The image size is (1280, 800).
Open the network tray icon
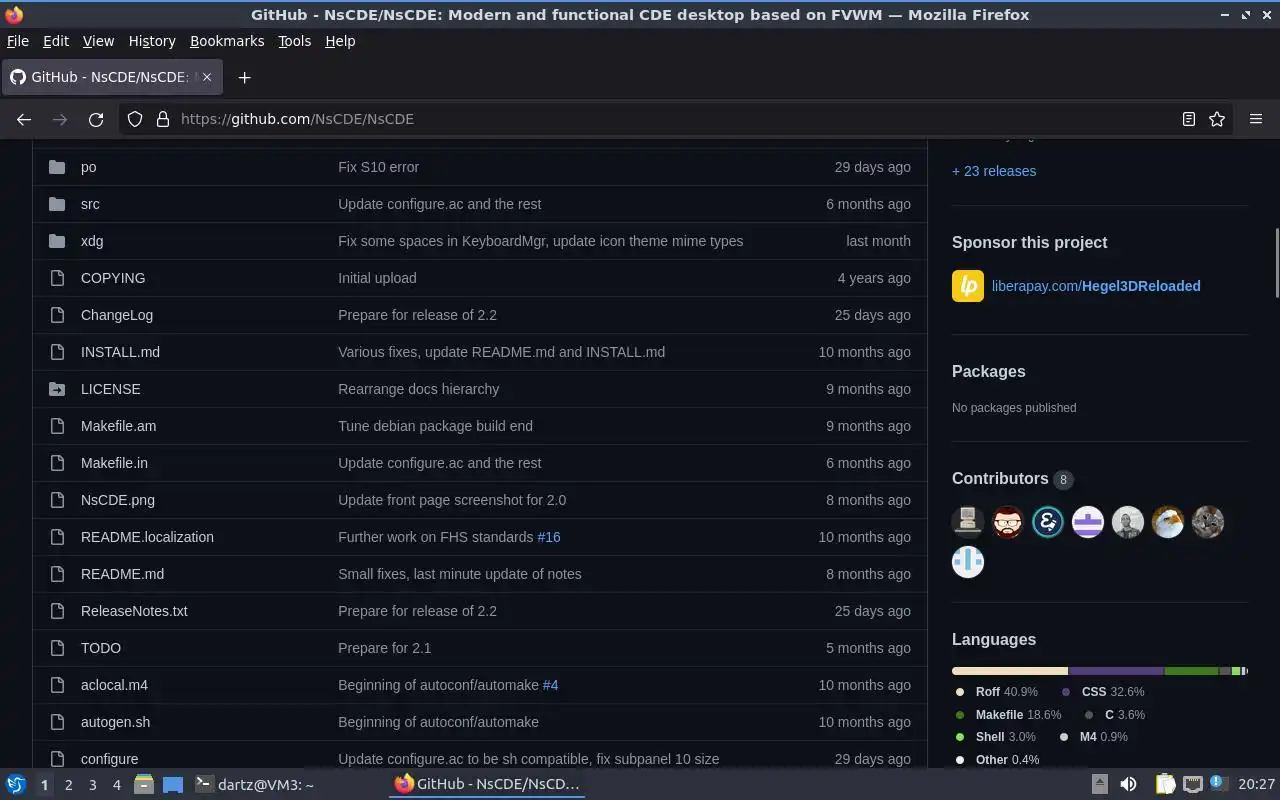tap(1192, 784)
